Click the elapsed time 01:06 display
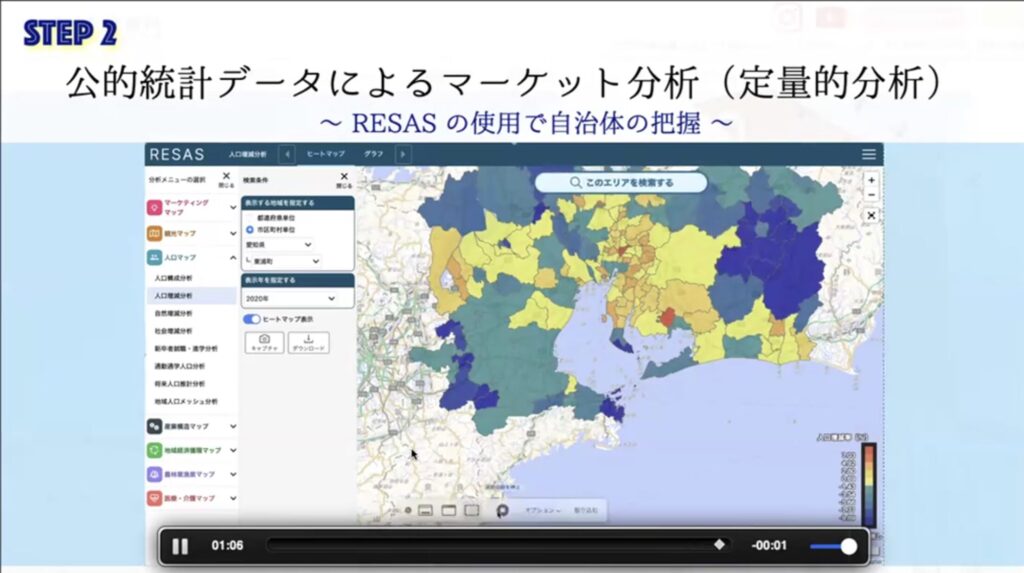Image resolution: width=1024 pixels, height=573 pixels. (227, 546)
